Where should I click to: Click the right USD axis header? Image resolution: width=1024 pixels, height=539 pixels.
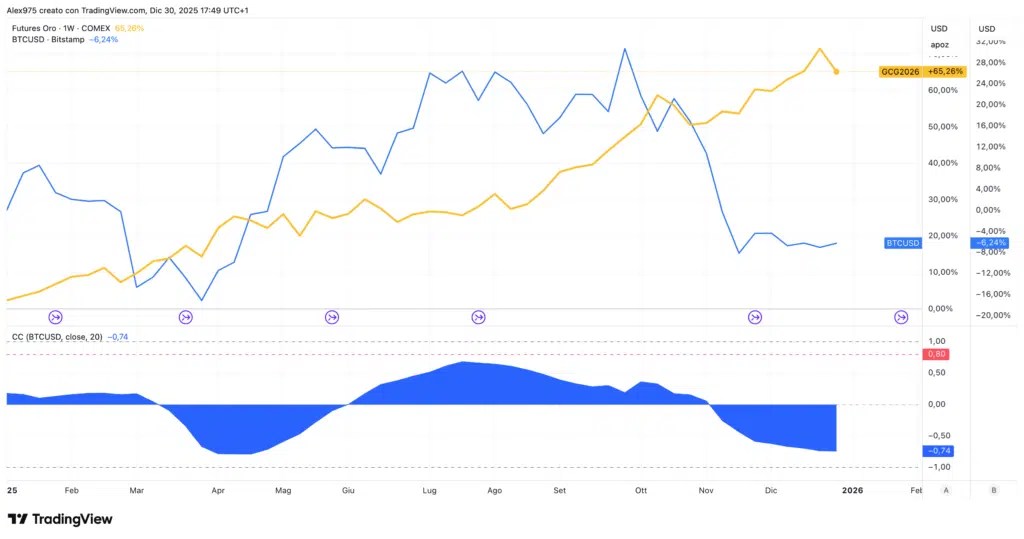[987, 29]
